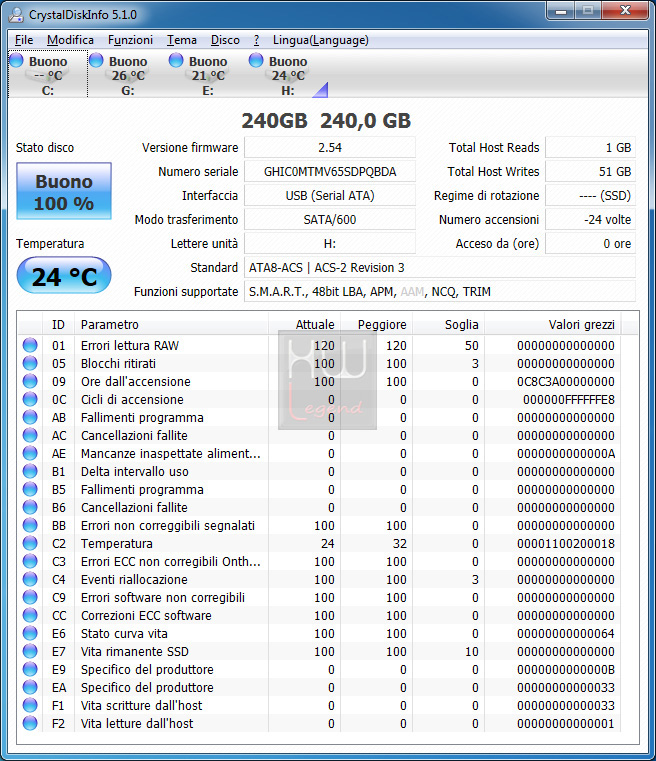Select the G: drive tab at 26 °C

tap(128, 75)
